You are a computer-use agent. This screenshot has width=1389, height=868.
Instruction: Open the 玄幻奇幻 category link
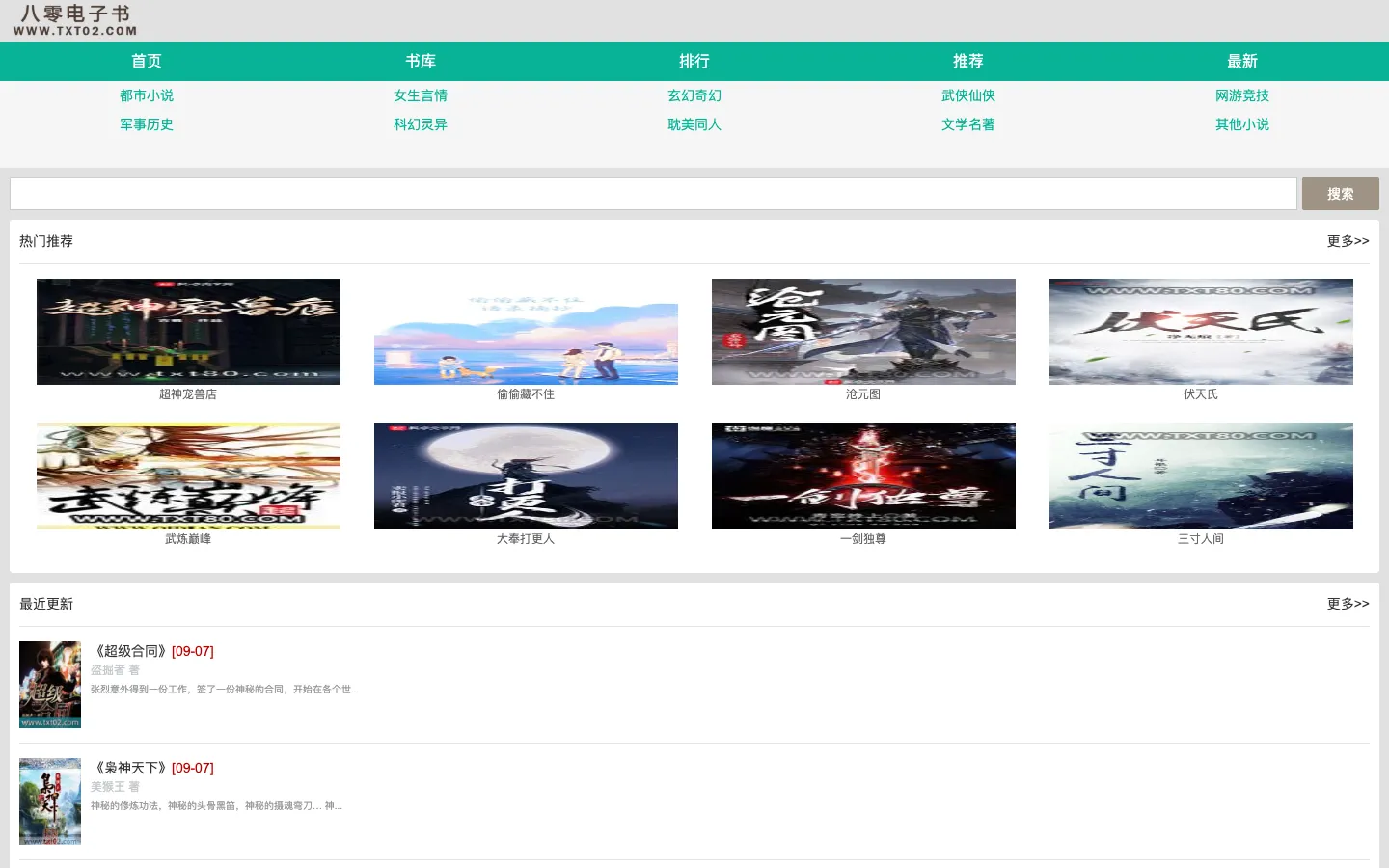click(694, 95)
